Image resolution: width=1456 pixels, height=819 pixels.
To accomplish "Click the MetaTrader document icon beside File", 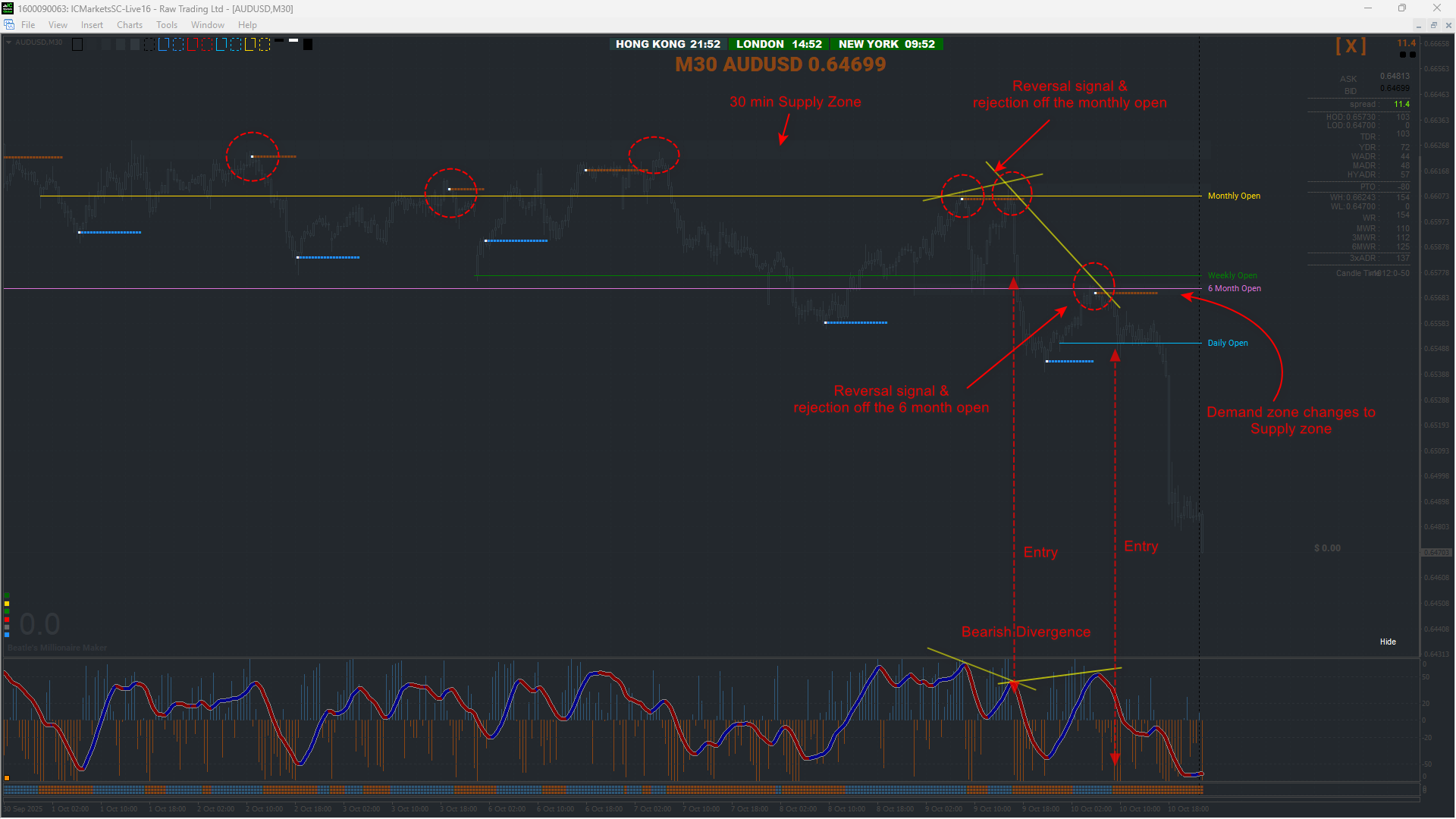I will click(9, 25).
